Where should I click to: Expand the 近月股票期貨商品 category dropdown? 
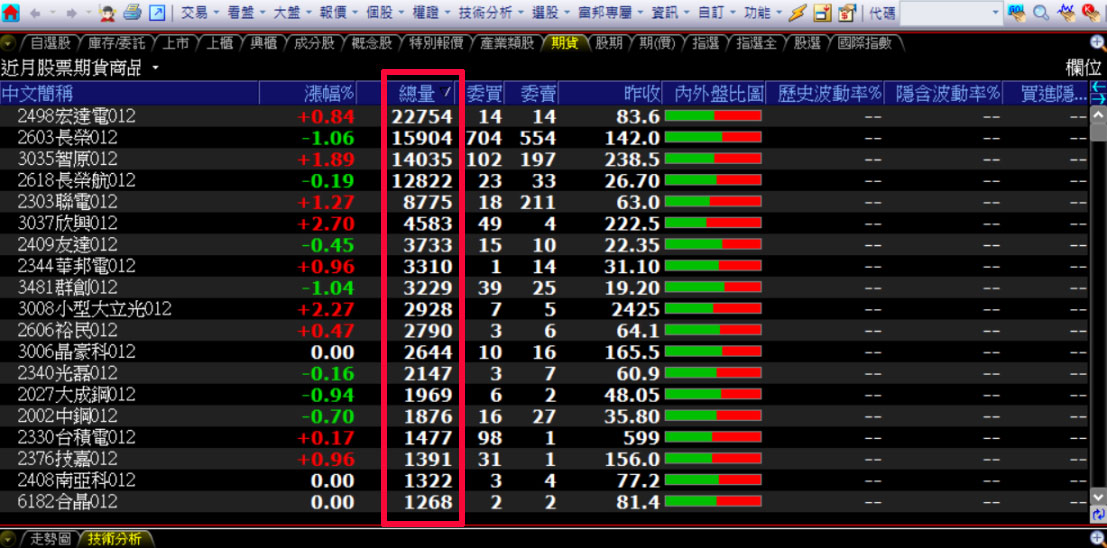(156, 68)
